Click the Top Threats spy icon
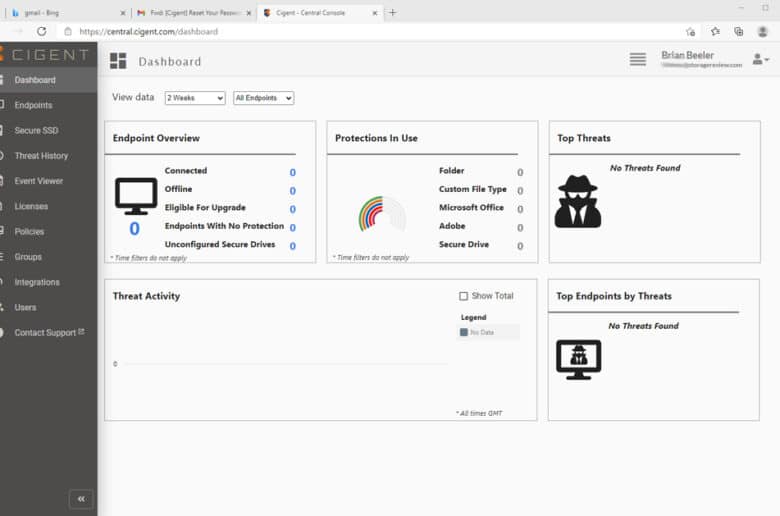780x516 pixels. click(x=578, y=202)
